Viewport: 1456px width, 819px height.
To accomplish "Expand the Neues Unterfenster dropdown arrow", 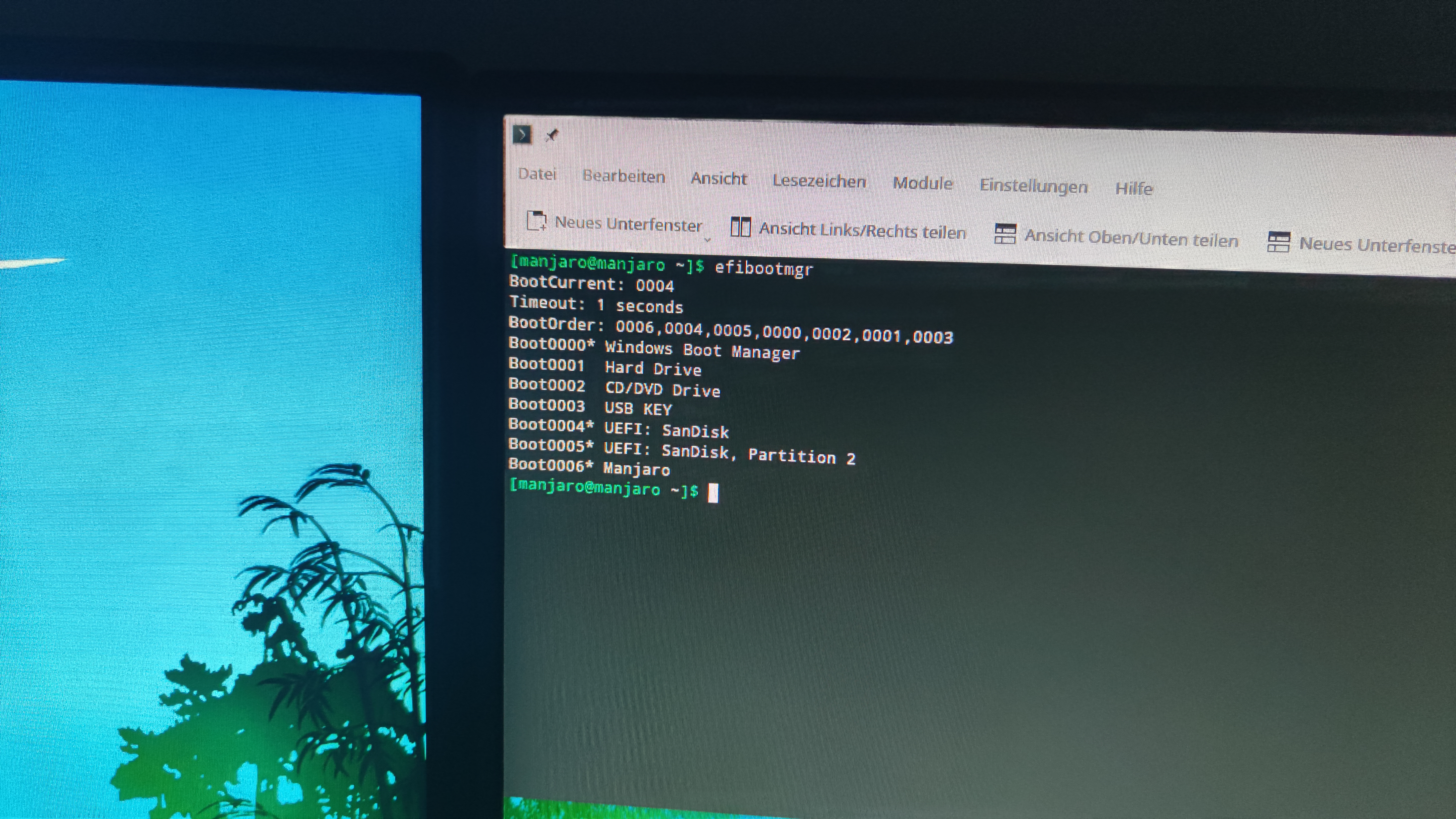I will tap(707, 240).
